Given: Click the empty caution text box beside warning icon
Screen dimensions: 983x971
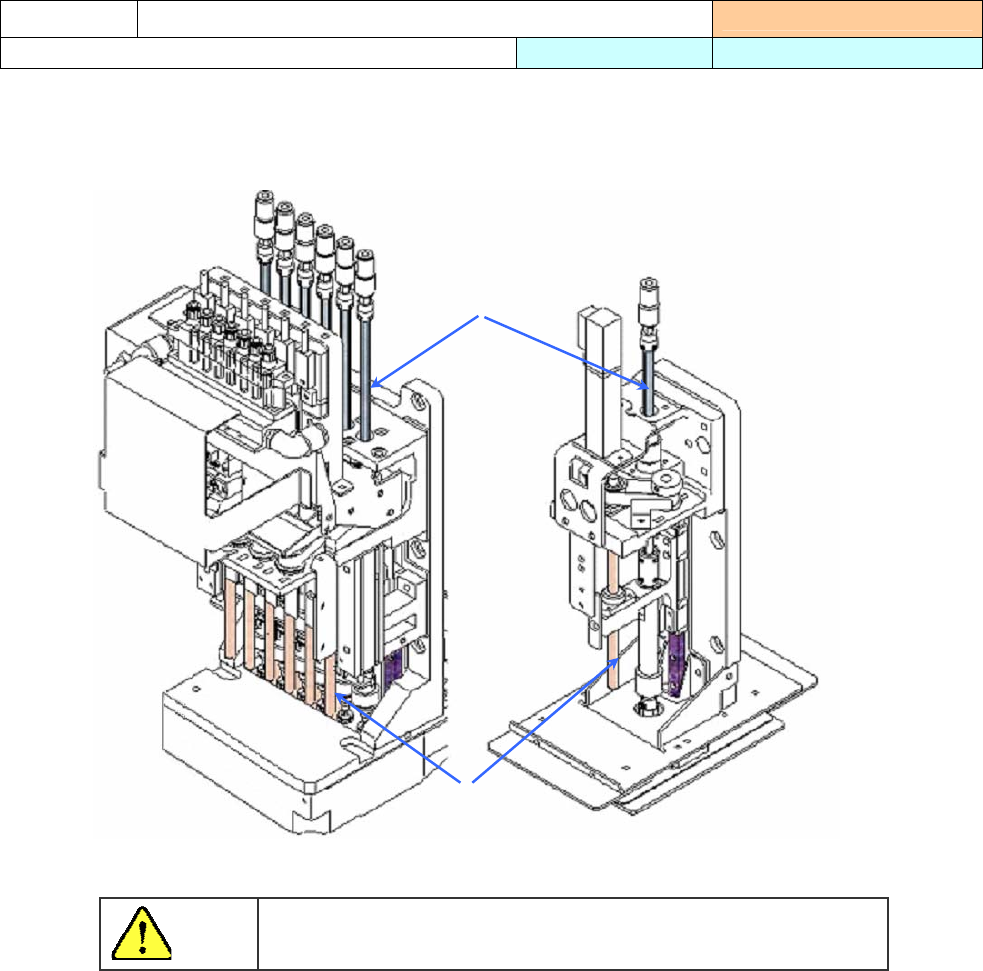Looking at the screenshot, I should point(573,934).
